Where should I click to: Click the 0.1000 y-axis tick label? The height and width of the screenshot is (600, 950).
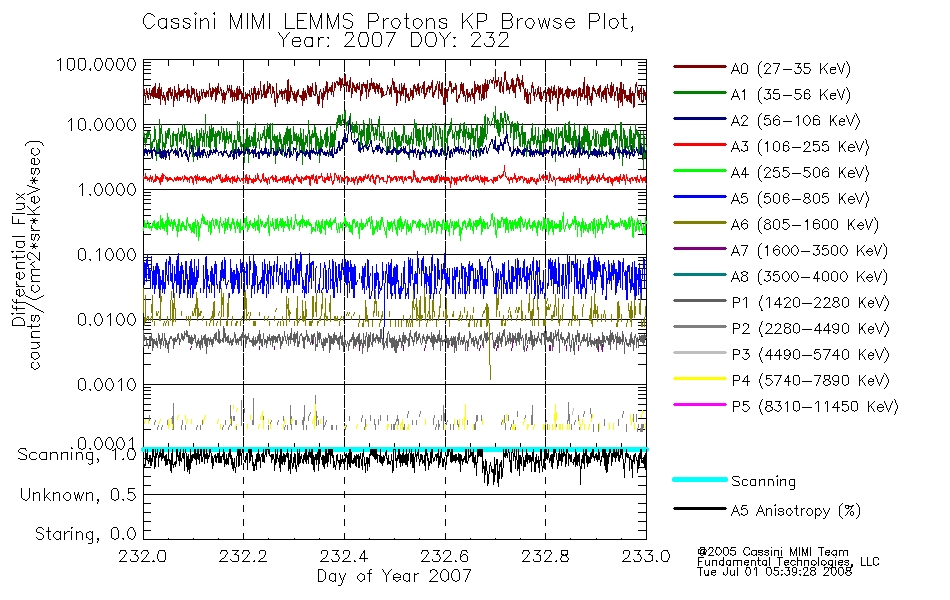(x=107, y=255)
